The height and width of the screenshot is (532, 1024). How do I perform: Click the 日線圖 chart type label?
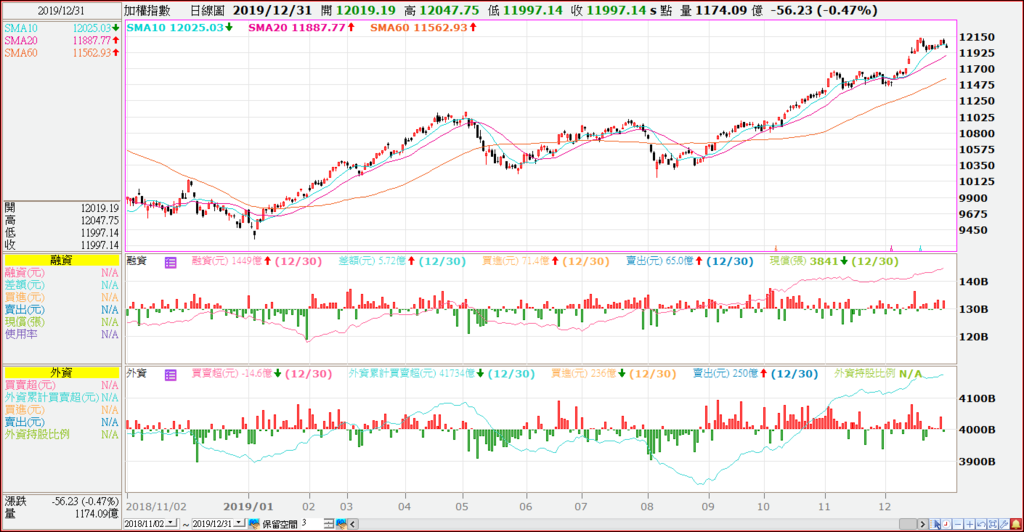tap(207, 10)
